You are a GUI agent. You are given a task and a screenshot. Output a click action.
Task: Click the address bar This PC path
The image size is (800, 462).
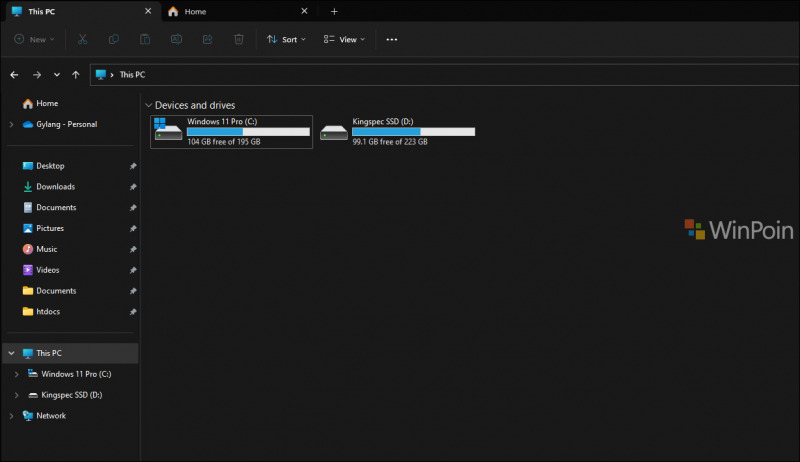(132, 74)
